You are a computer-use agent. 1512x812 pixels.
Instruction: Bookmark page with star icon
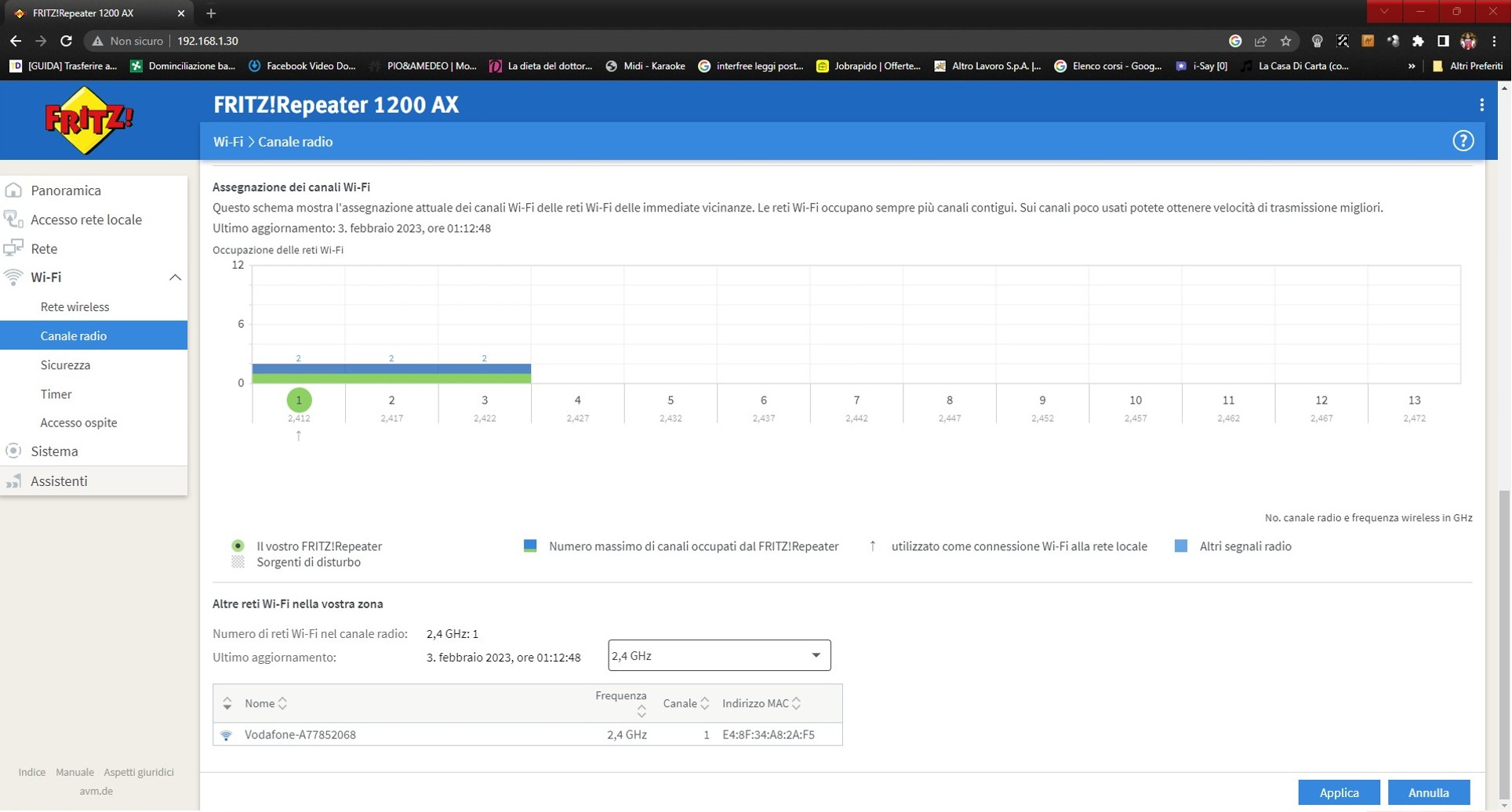pyautogui.click(x=1285, y=41)
